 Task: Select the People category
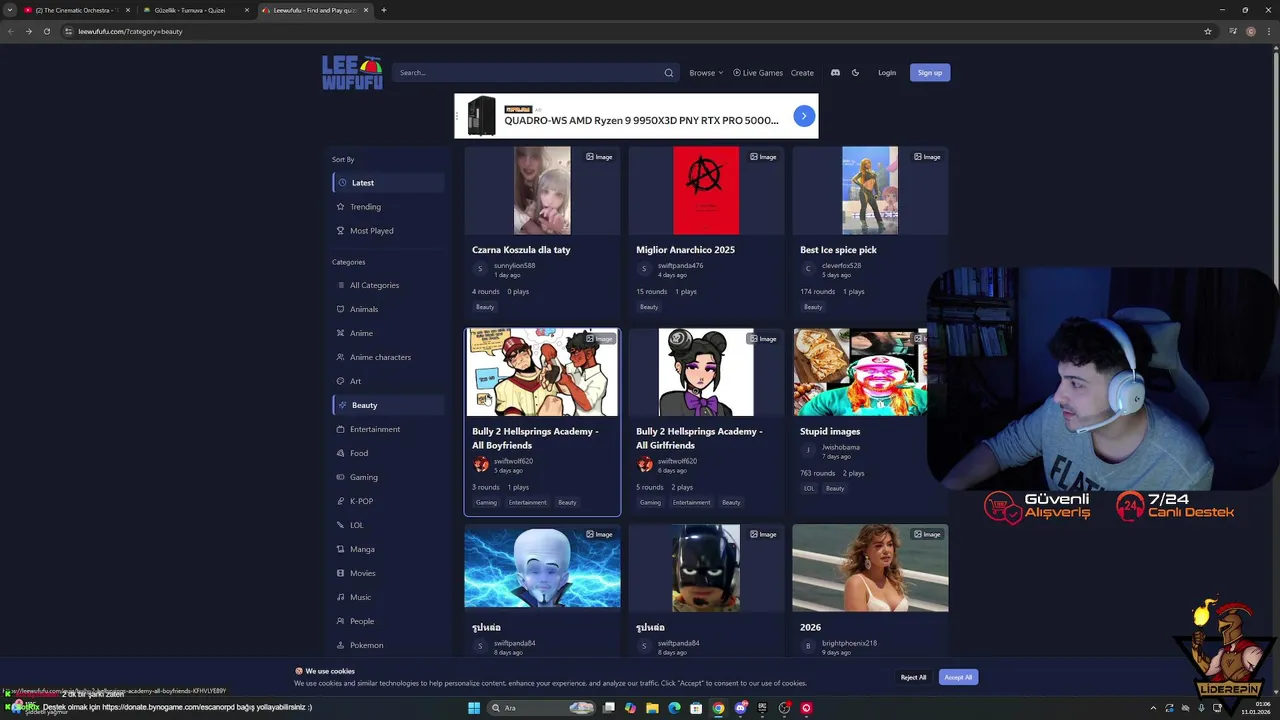coord(389,621)
